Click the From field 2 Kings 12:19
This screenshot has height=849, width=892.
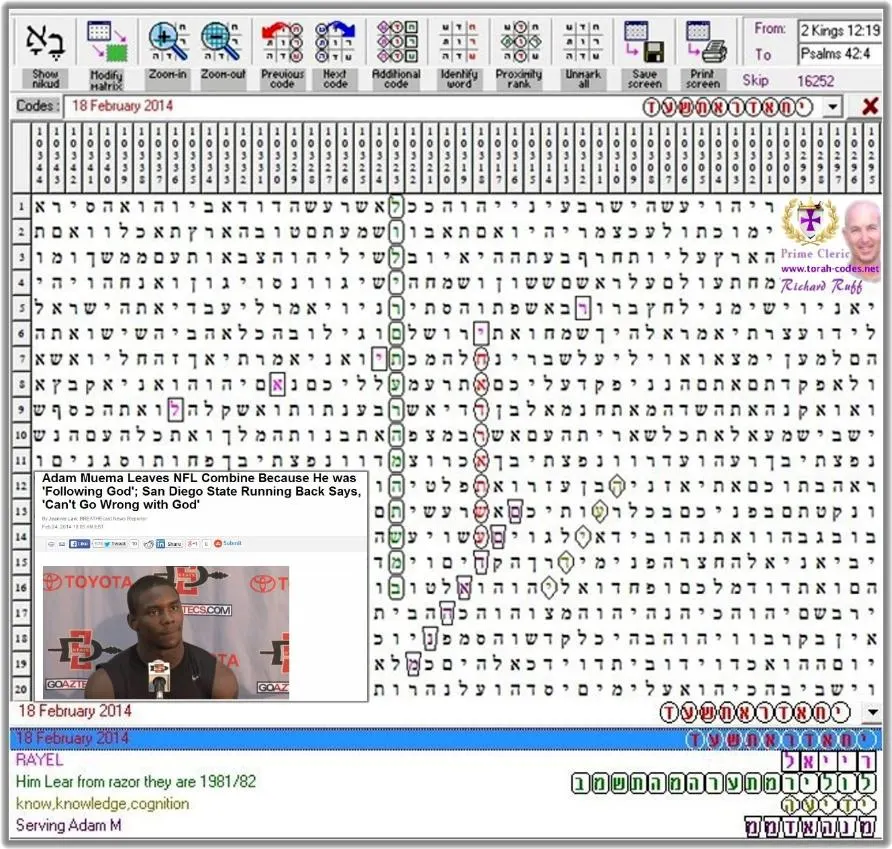point(840,30)
